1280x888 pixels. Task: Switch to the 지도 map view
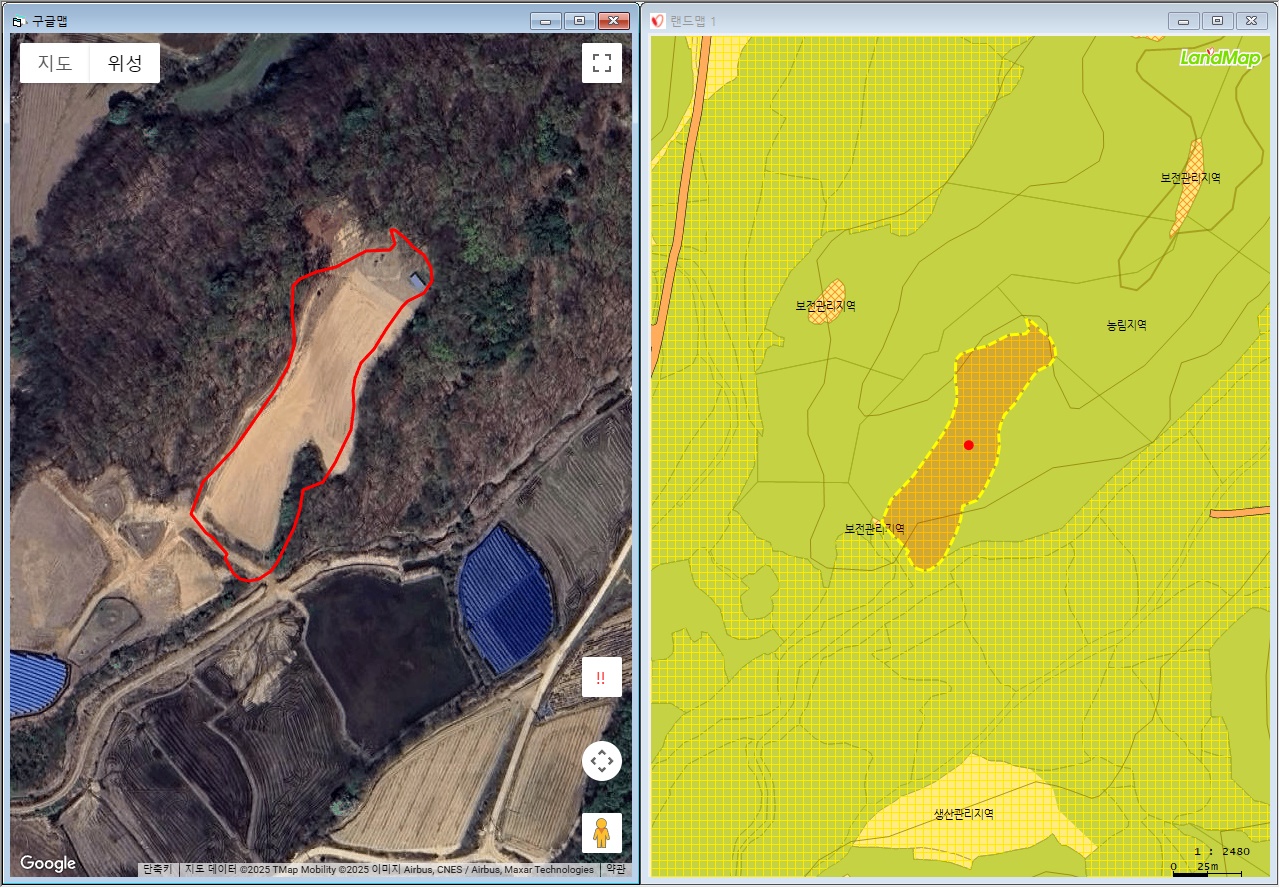55,63
